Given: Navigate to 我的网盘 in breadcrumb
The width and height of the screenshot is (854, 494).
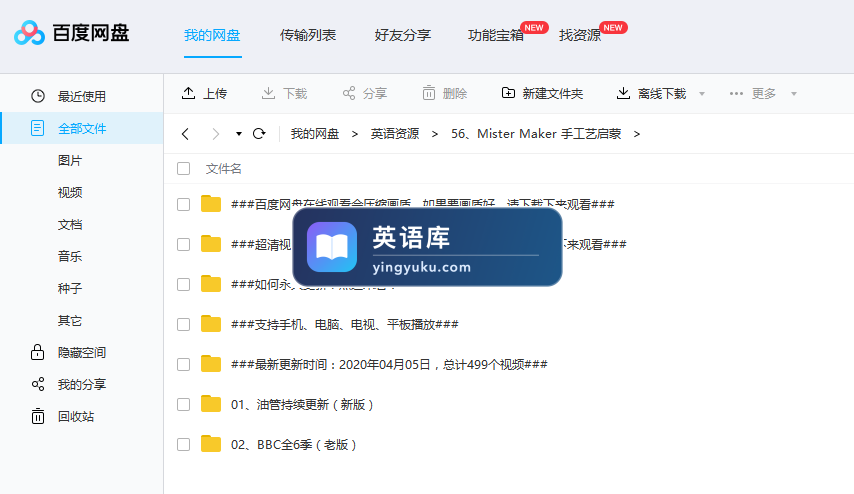Looking at the screenshot, I should click(315, 134).
